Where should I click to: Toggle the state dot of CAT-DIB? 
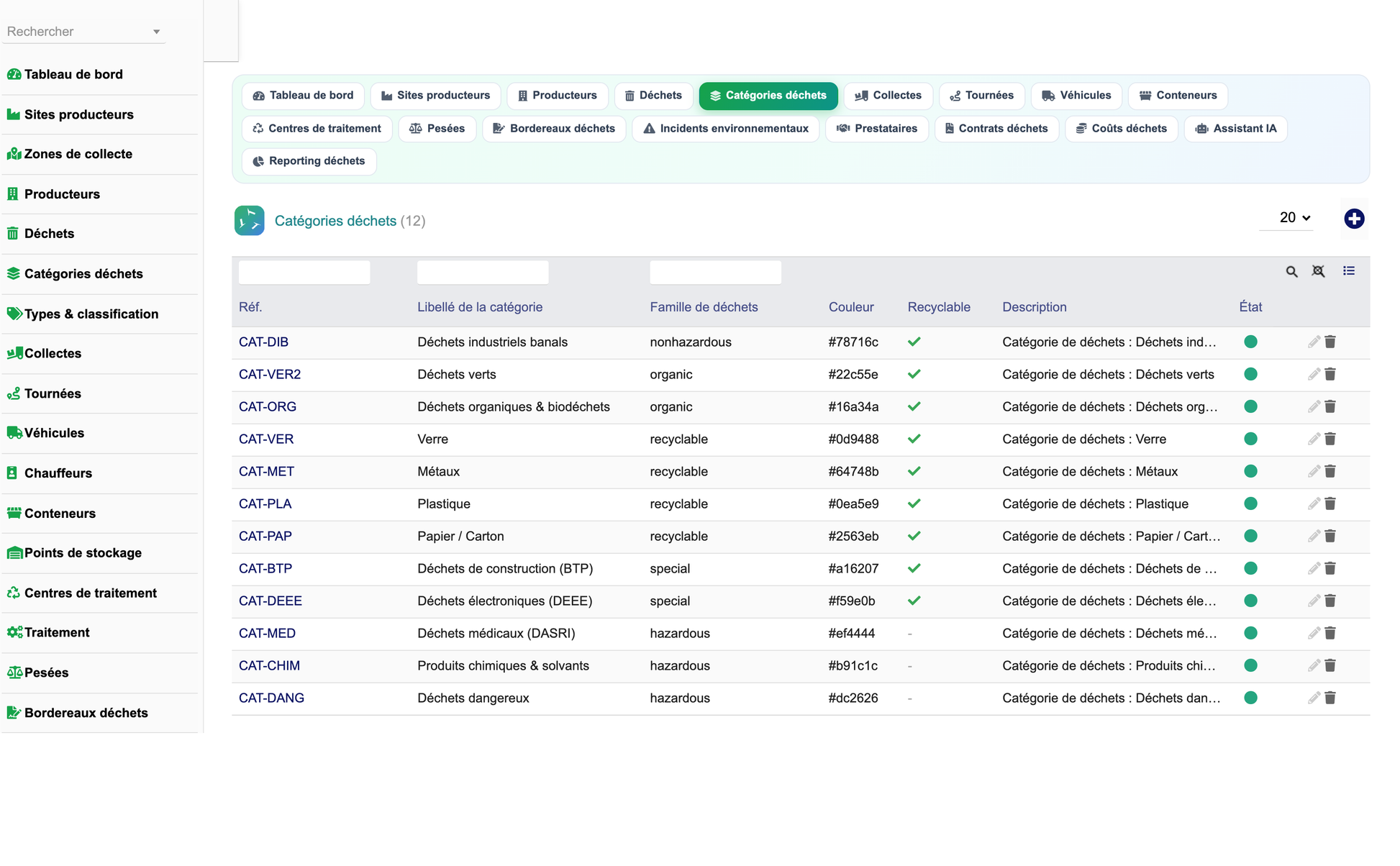pyautogui.click(x=1250, y=342)
